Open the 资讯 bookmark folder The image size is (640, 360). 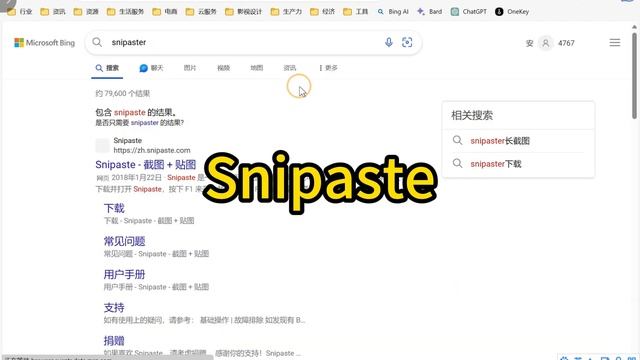tap(53, 12)
